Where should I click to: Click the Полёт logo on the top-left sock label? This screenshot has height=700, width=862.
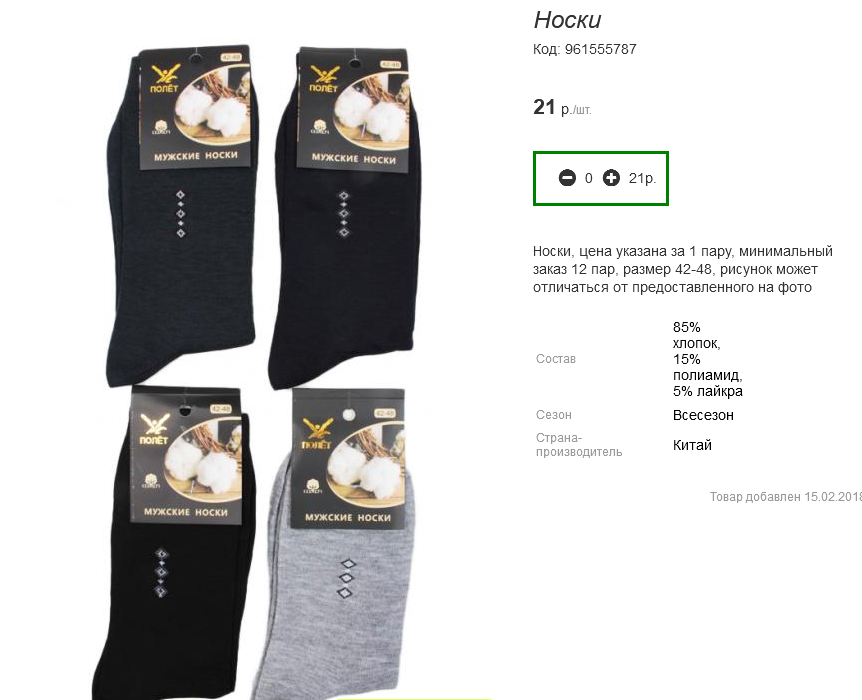[x=165, y=79]
